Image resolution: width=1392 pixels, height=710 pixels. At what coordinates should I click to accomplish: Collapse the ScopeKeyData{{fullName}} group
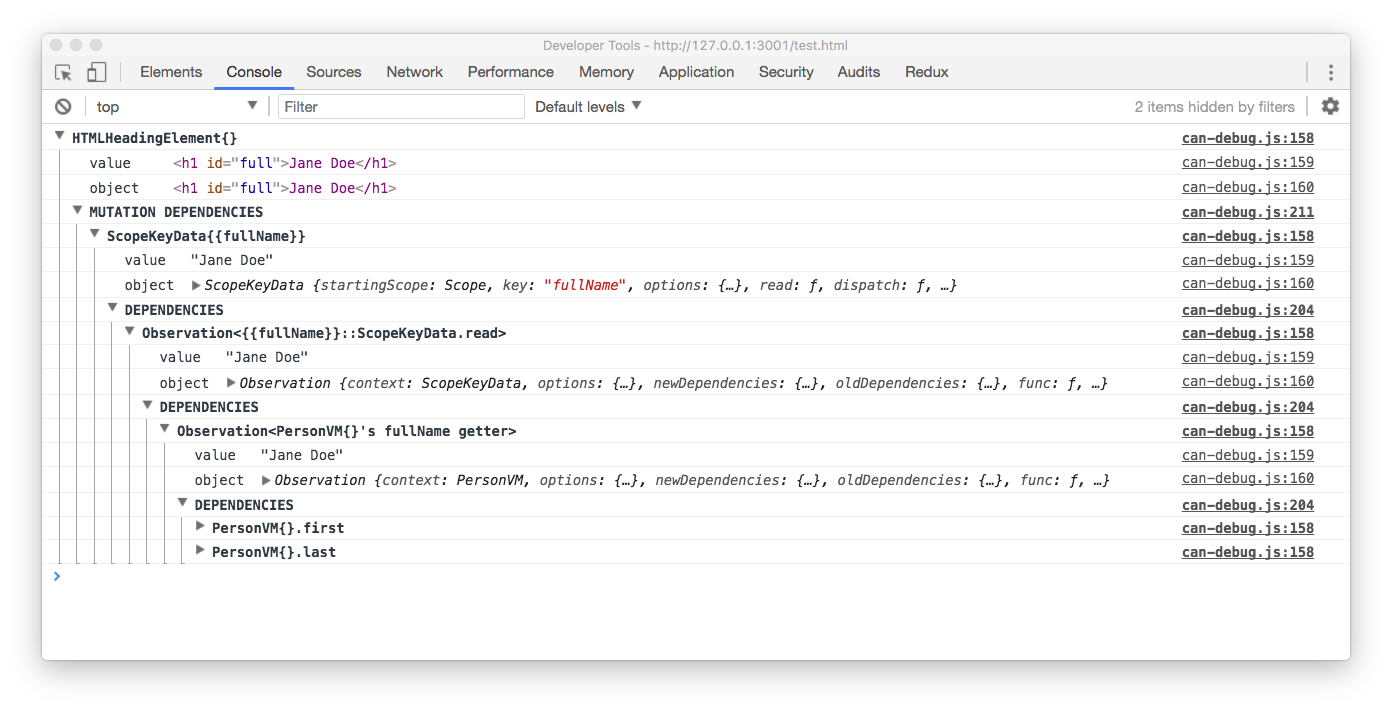[95, 235]
